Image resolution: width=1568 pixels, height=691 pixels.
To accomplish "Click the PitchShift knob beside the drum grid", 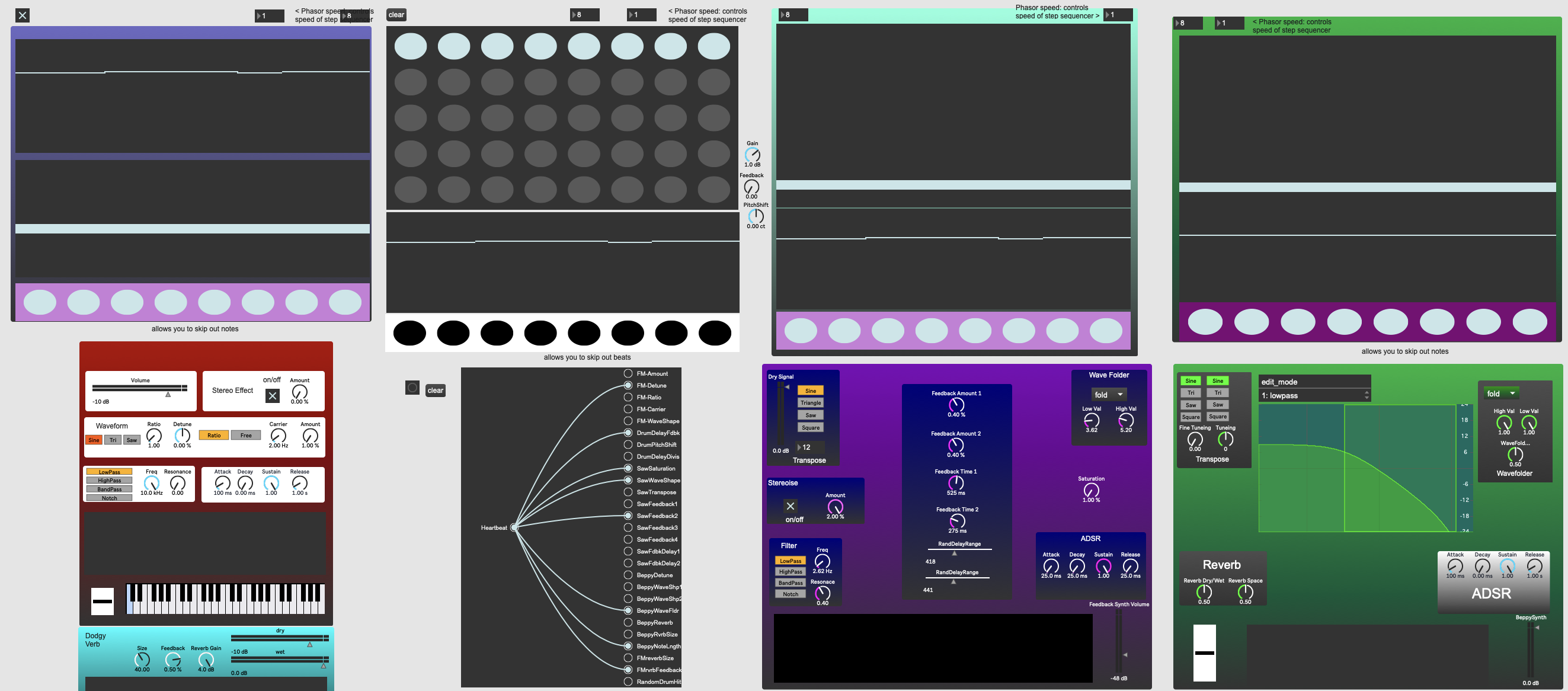I will tap(756, 216).
